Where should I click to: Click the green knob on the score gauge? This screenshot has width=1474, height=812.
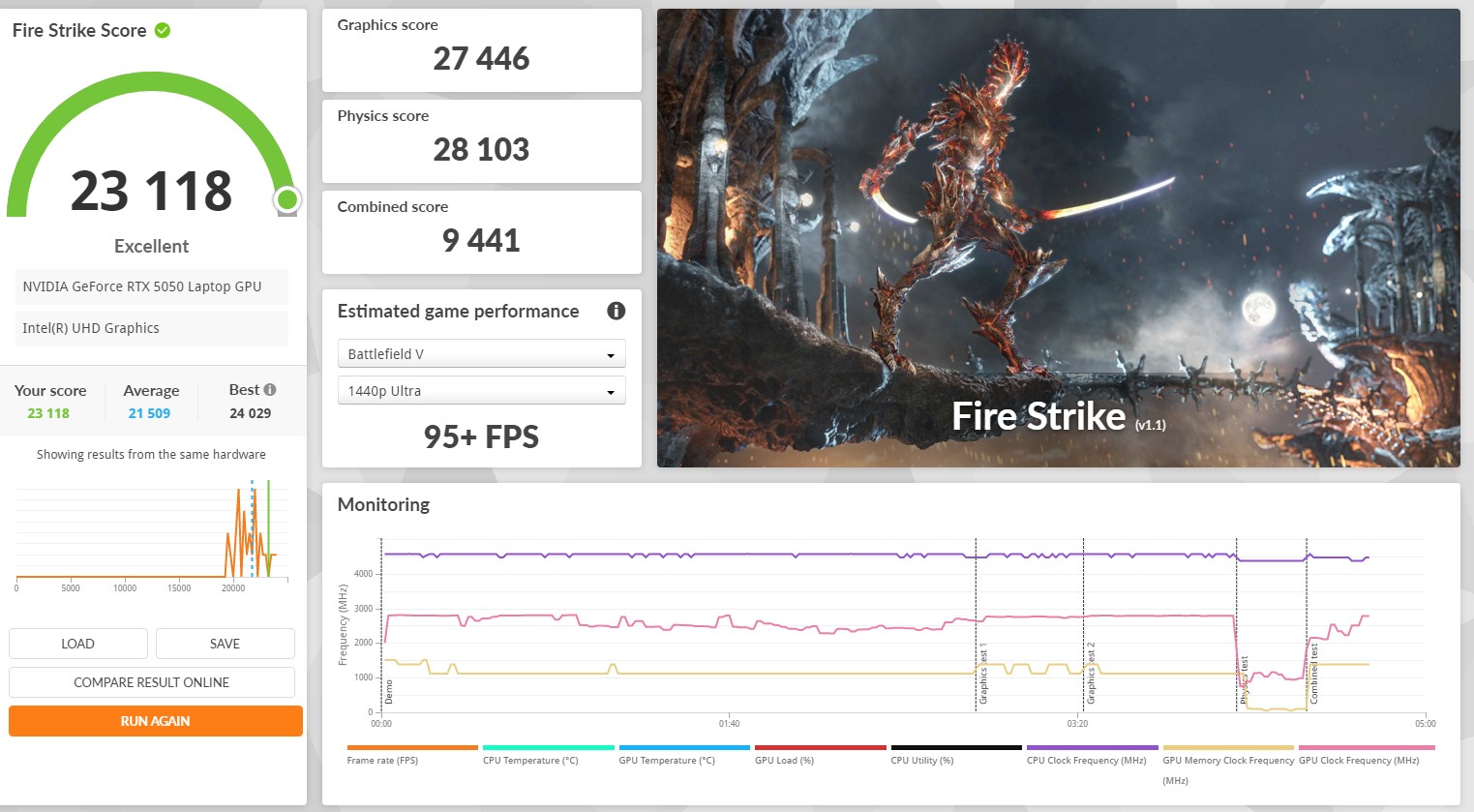286,200
